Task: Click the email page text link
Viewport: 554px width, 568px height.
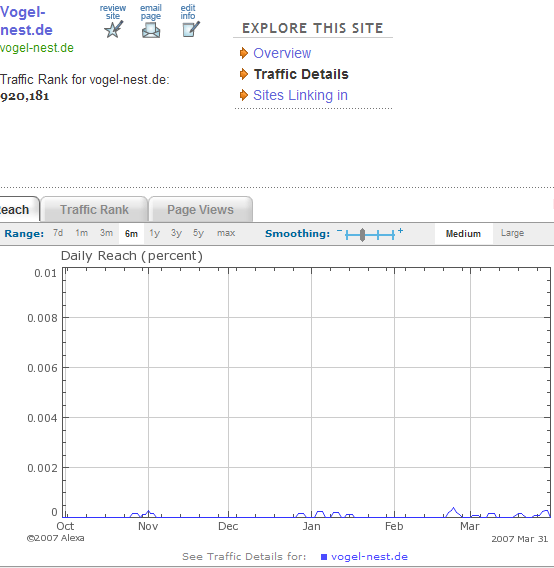Action: (151, 12)
